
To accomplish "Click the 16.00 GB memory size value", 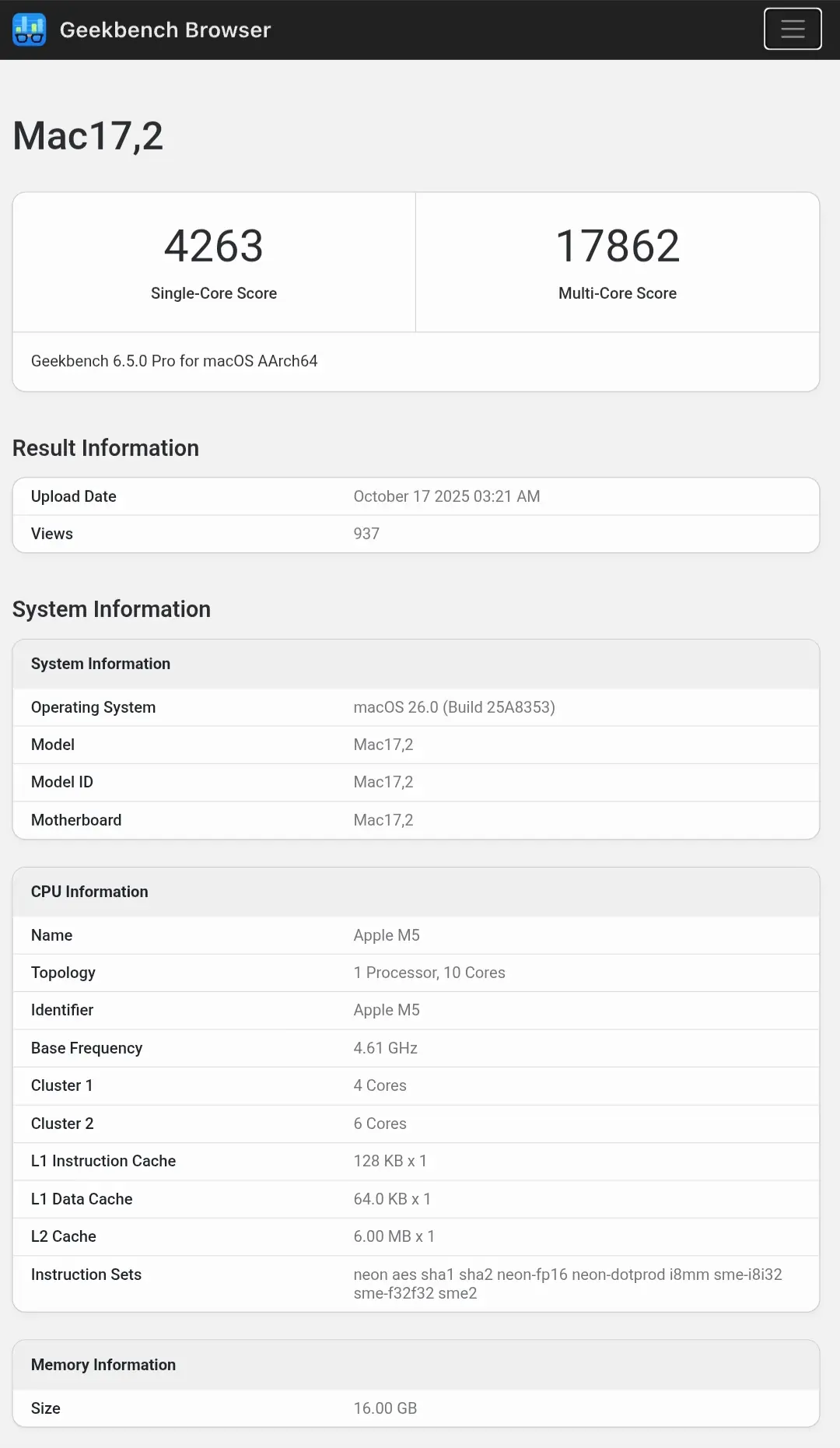I will 385,1408.
